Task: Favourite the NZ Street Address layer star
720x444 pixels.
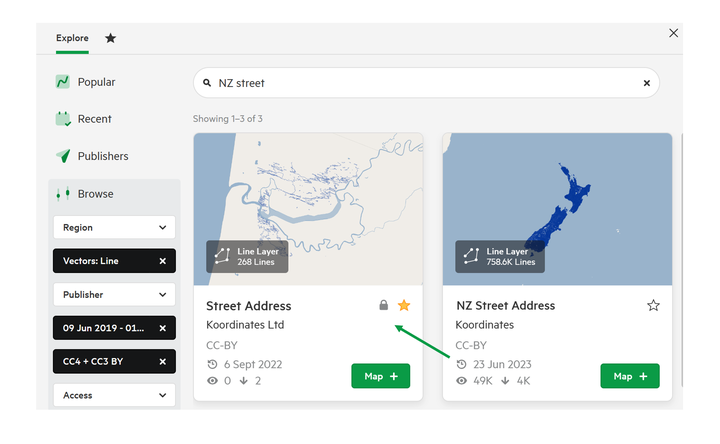Action: click(x=653, y=305)
